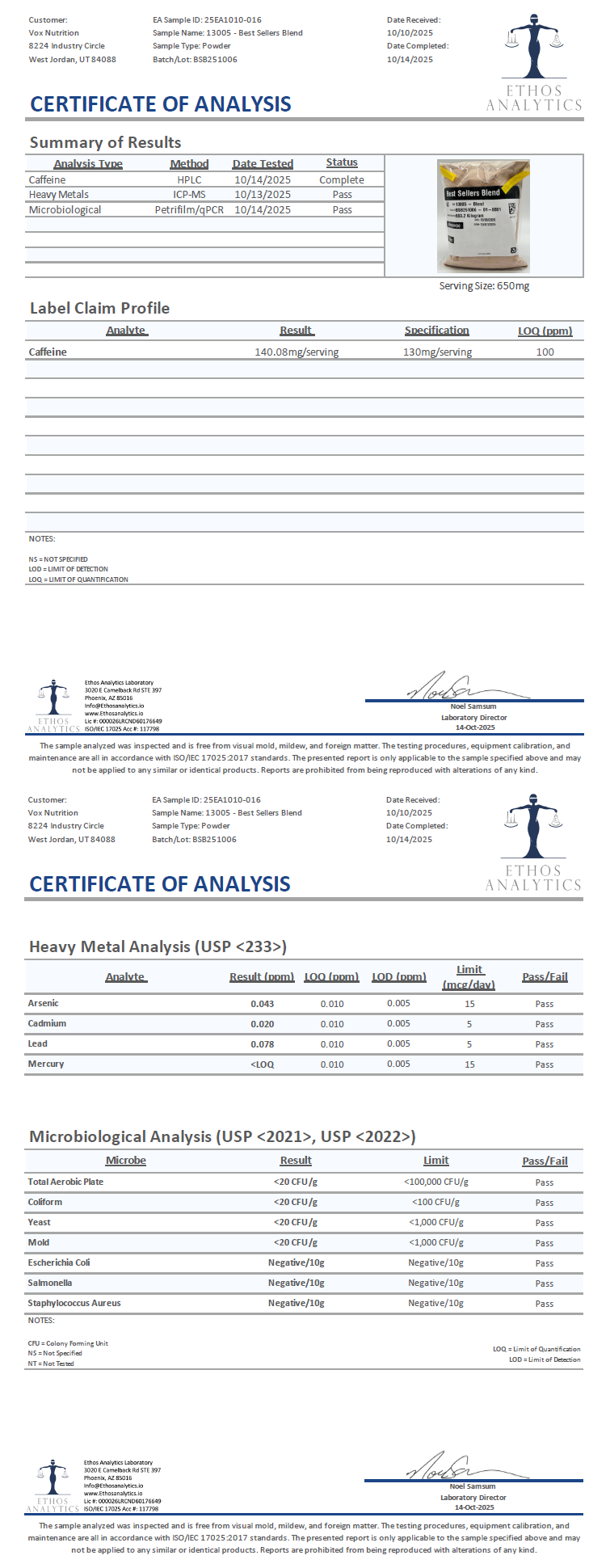
Task: Click the 'Staphylococcus Aureus' row label
Action: [x=74, y=1303]
